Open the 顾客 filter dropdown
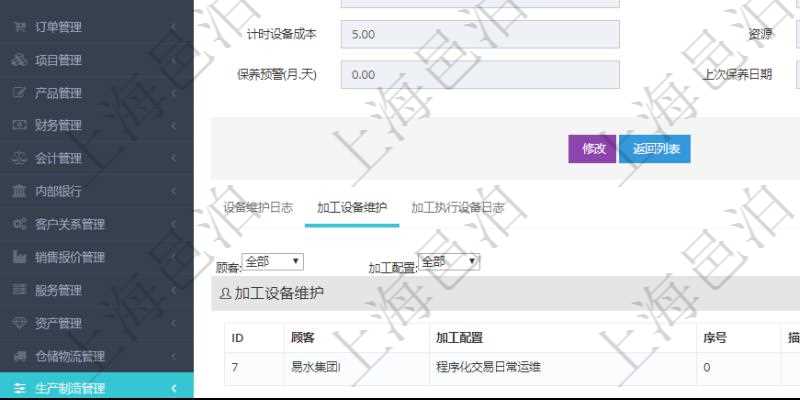800x400 pixels. click(x=272, y=262)
